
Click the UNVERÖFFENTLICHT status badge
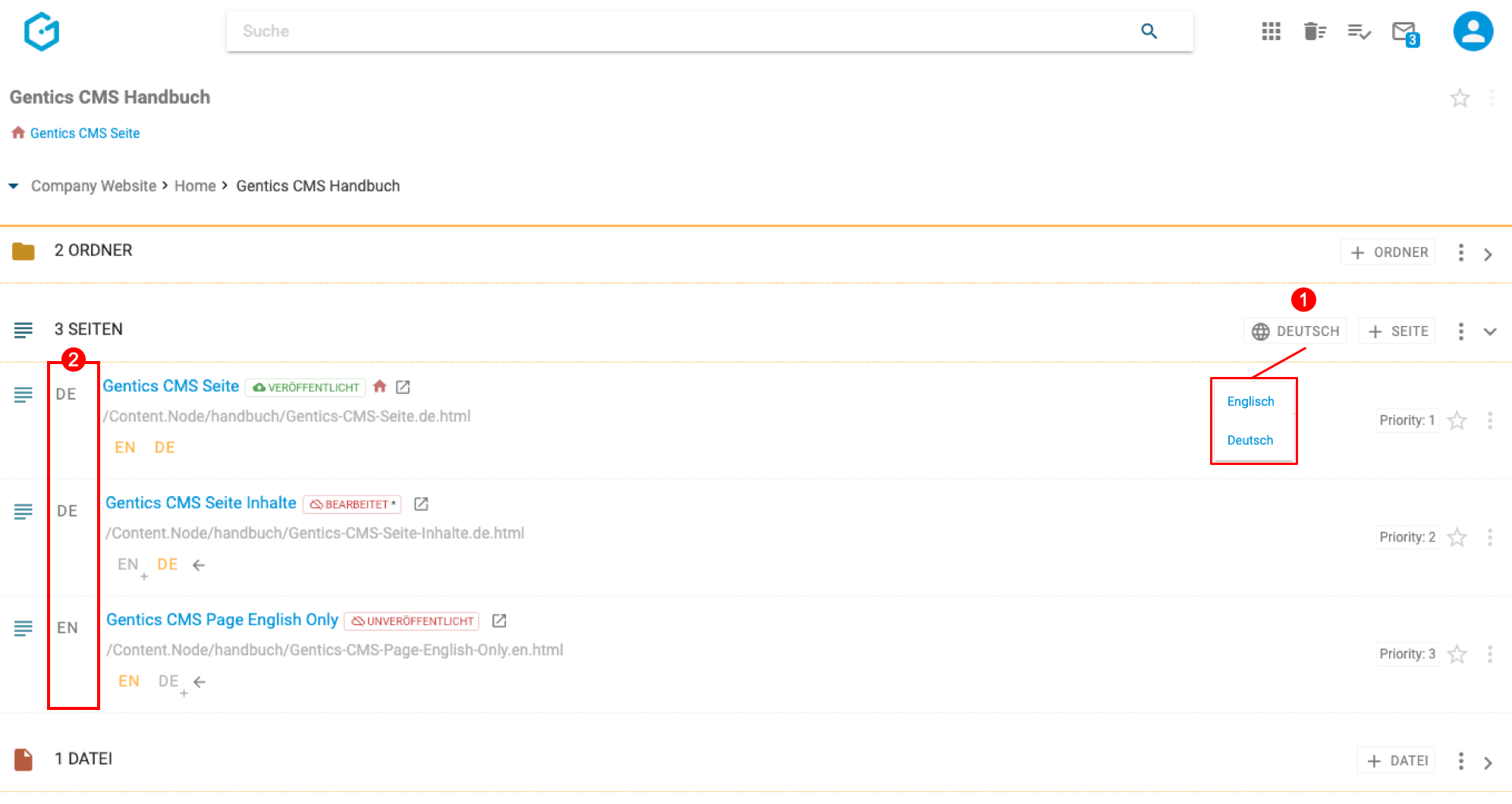(412, 621)
